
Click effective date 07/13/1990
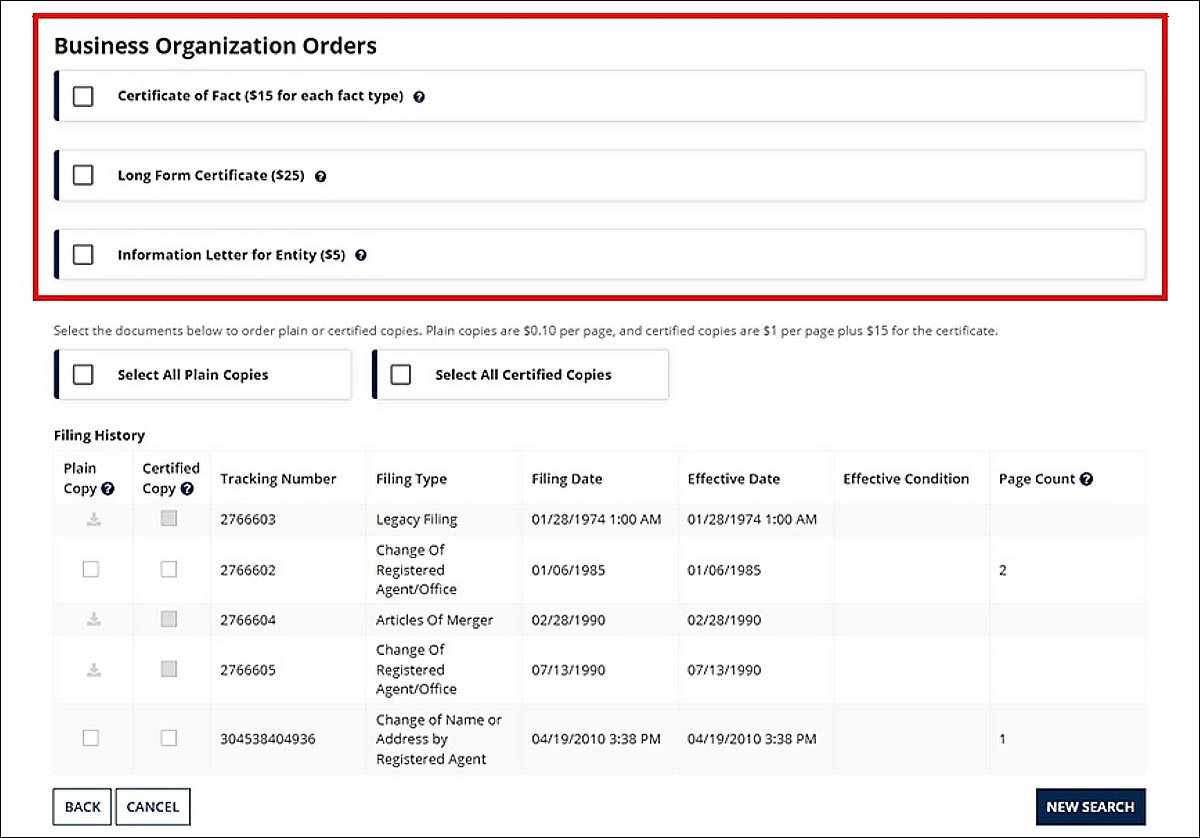[x=724, y=670]
